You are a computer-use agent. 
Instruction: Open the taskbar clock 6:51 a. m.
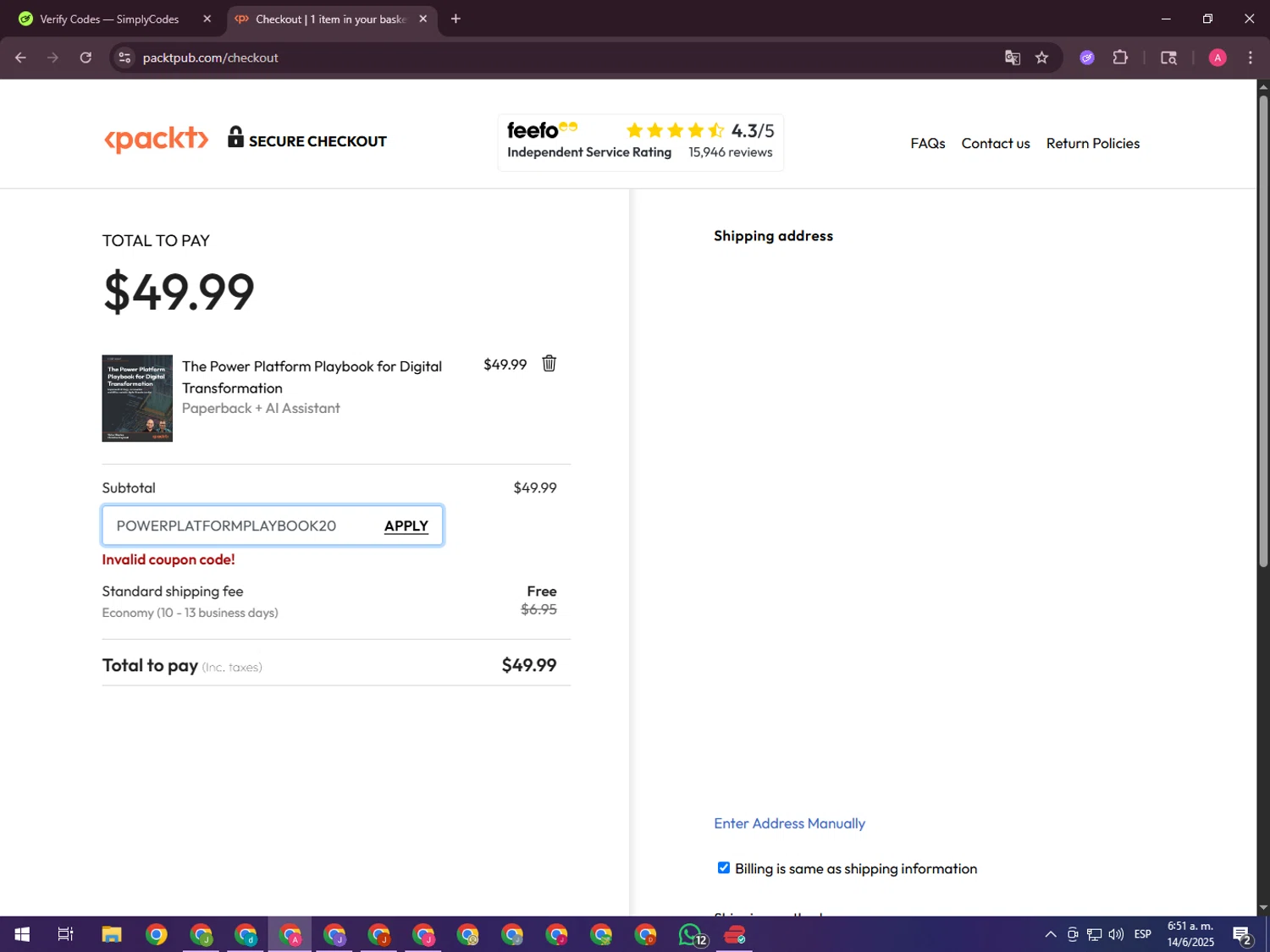1190,934
